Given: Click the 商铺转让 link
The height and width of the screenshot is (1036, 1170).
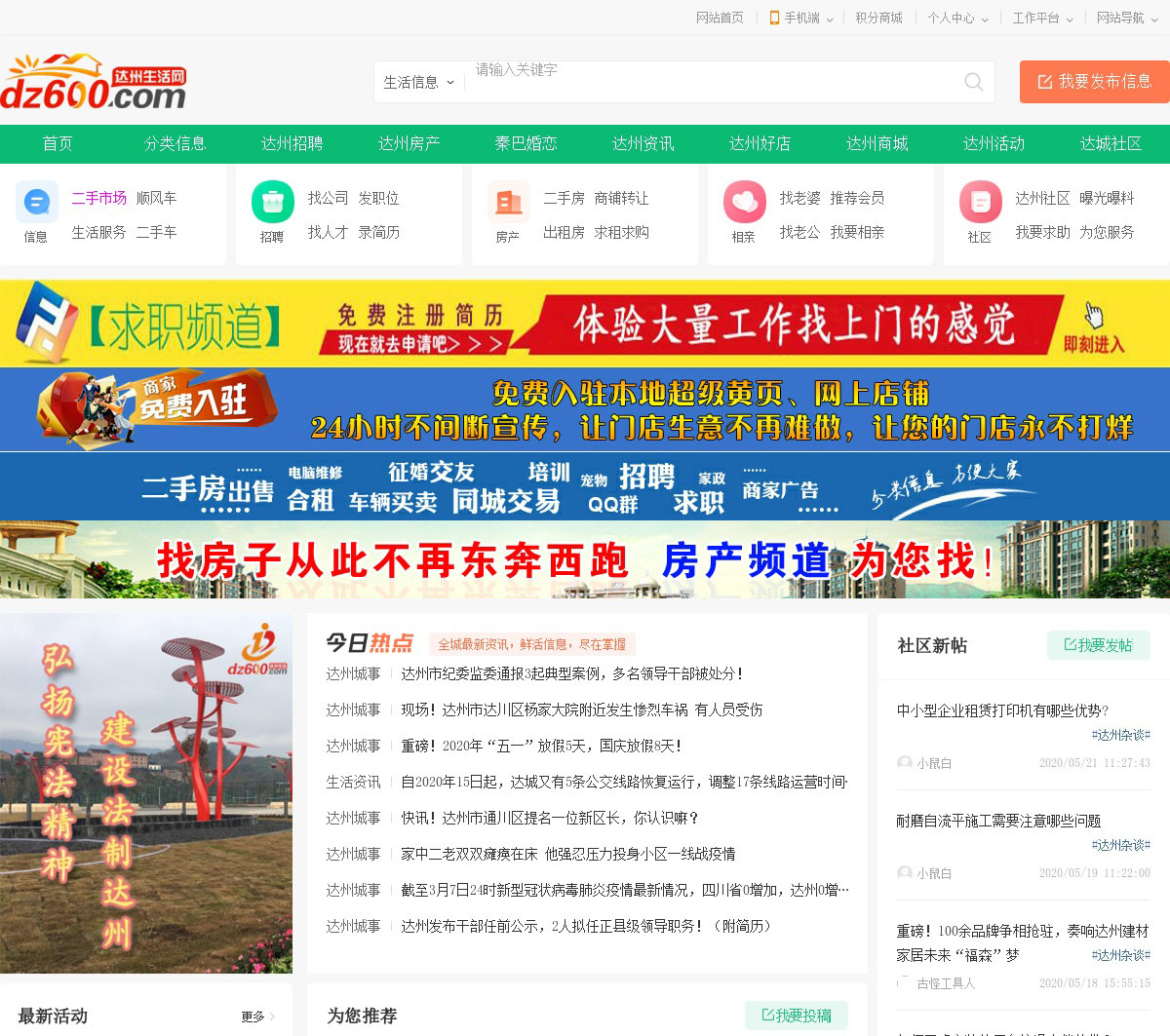Looking at the screenshot, I should point(621,198).
